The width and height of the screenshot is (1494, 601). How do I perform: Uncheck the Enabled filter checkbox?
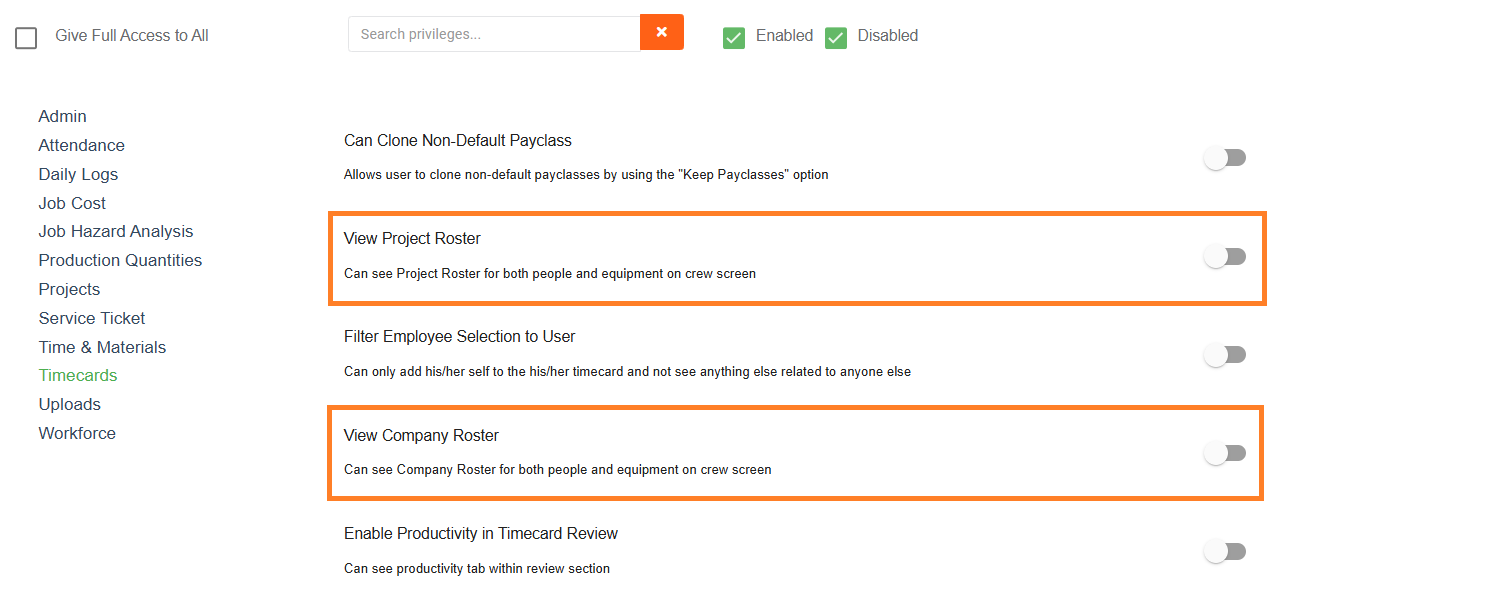click(x=734, y=37)
